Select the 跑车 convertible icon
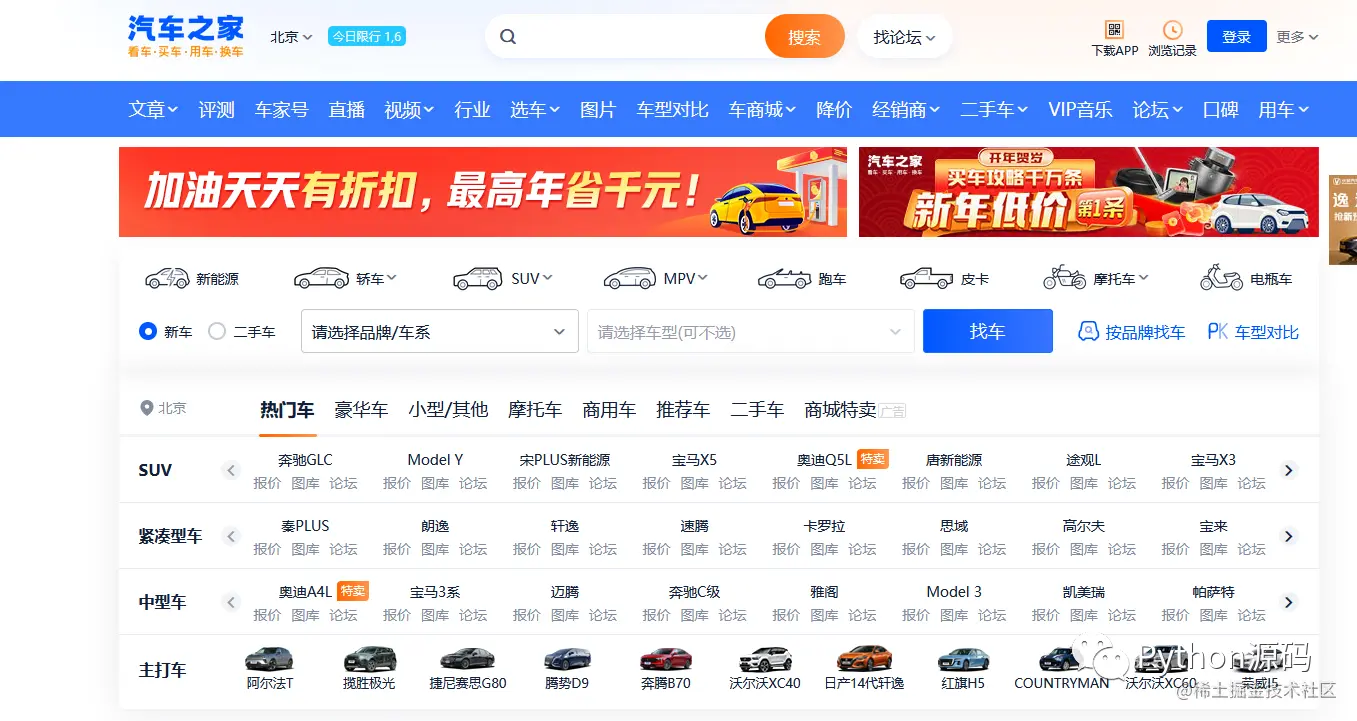This screenshot has width=1357, height=721. click(784, 278)
